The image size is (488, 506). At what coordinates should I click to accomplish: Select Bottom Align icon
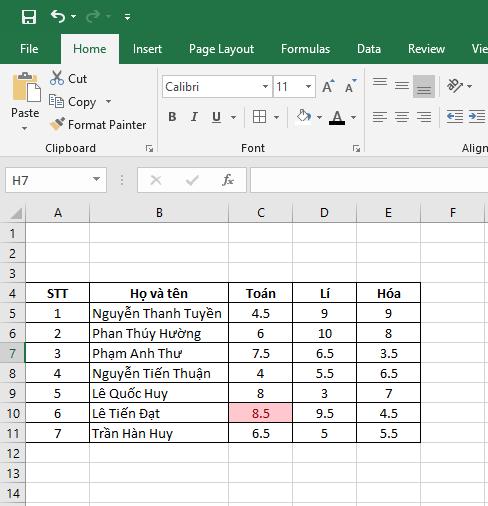click(x=424, y=86)
